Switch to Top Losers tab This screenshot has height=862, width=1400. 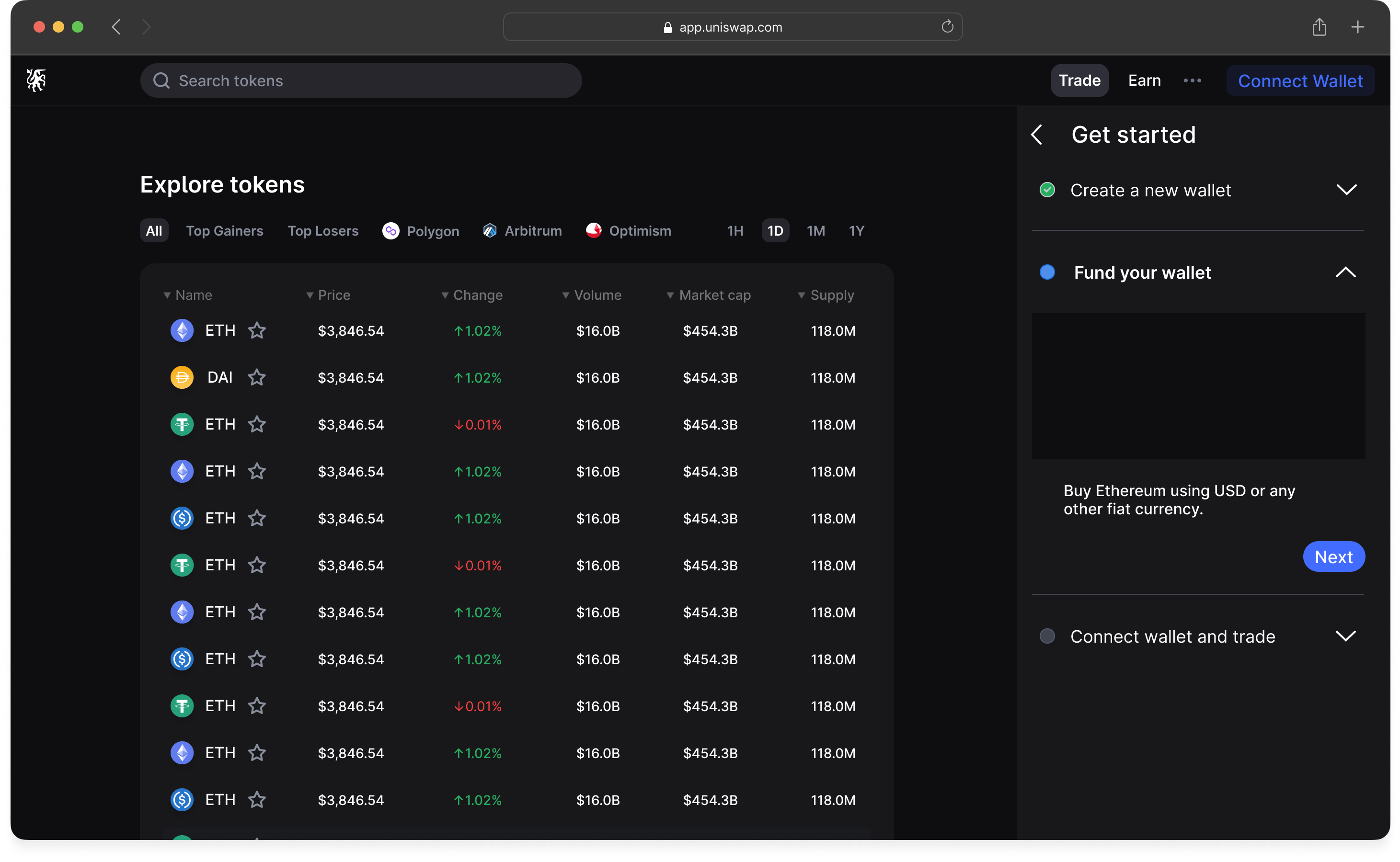pyautogui.click(x=323, y=231)
